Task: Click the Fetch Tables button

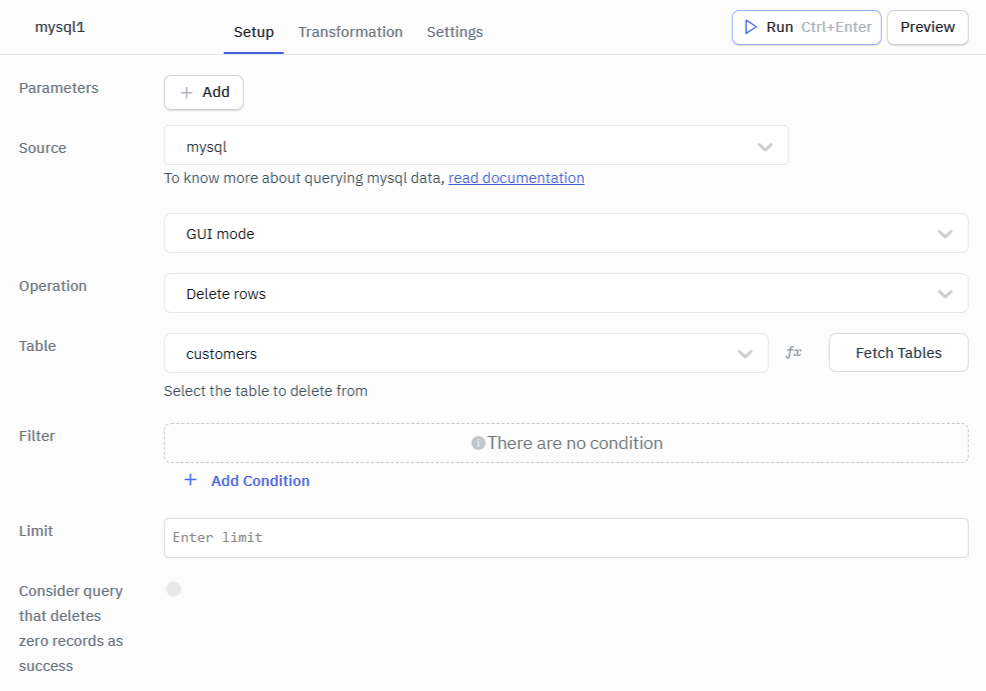Action: (897, 352)
